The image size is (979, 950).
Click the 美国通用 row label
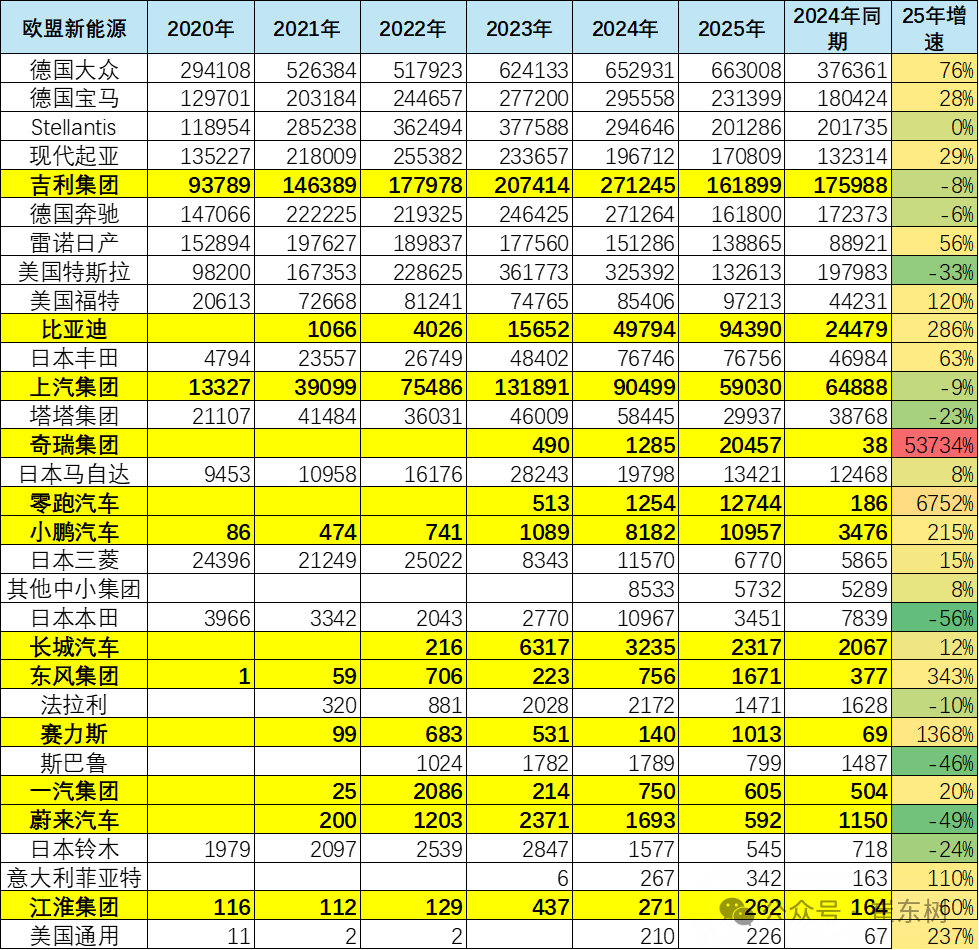pyautogui.click(x=74, y=936)
